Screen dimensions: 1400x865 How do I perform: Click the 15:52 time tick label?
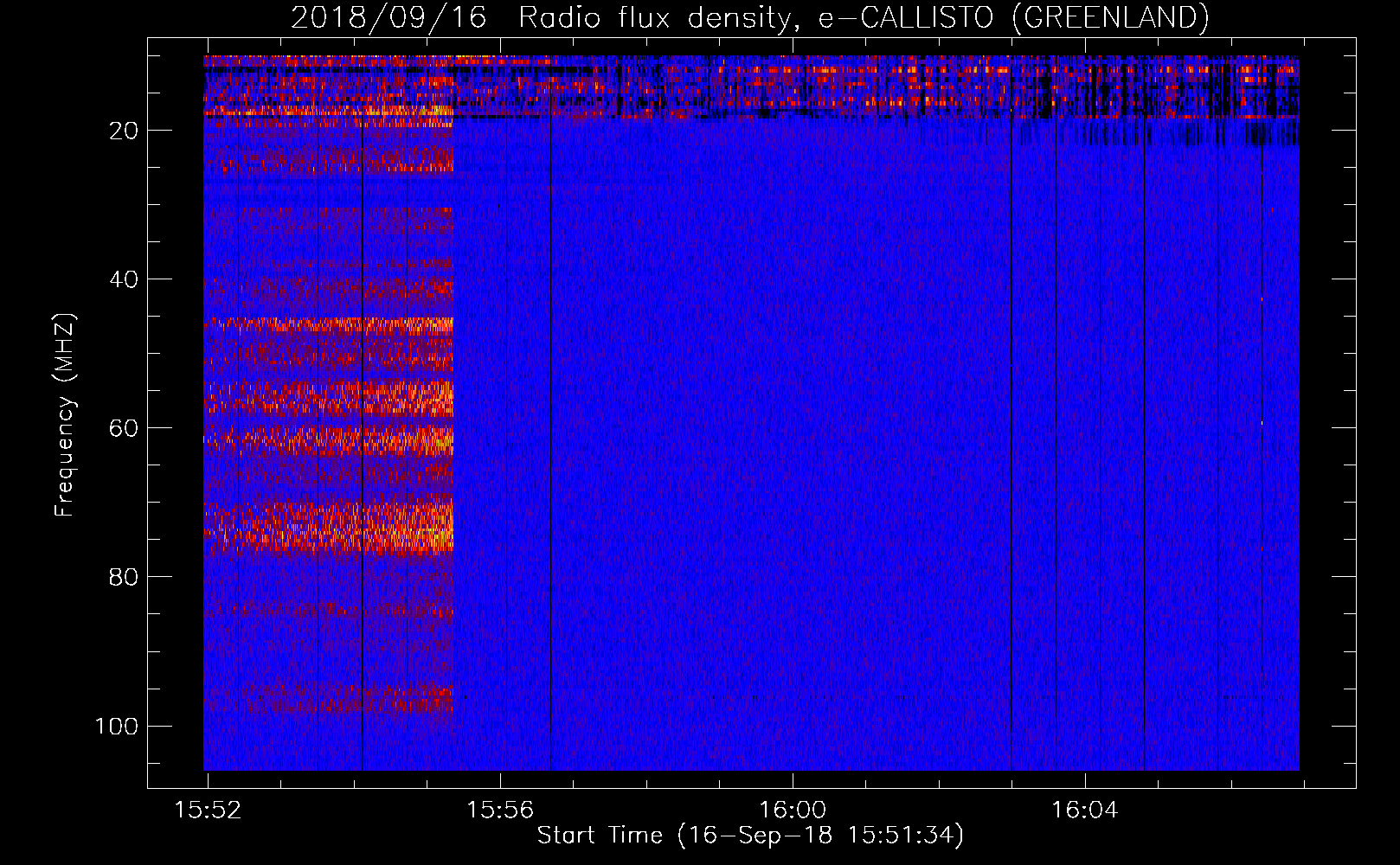208,811
